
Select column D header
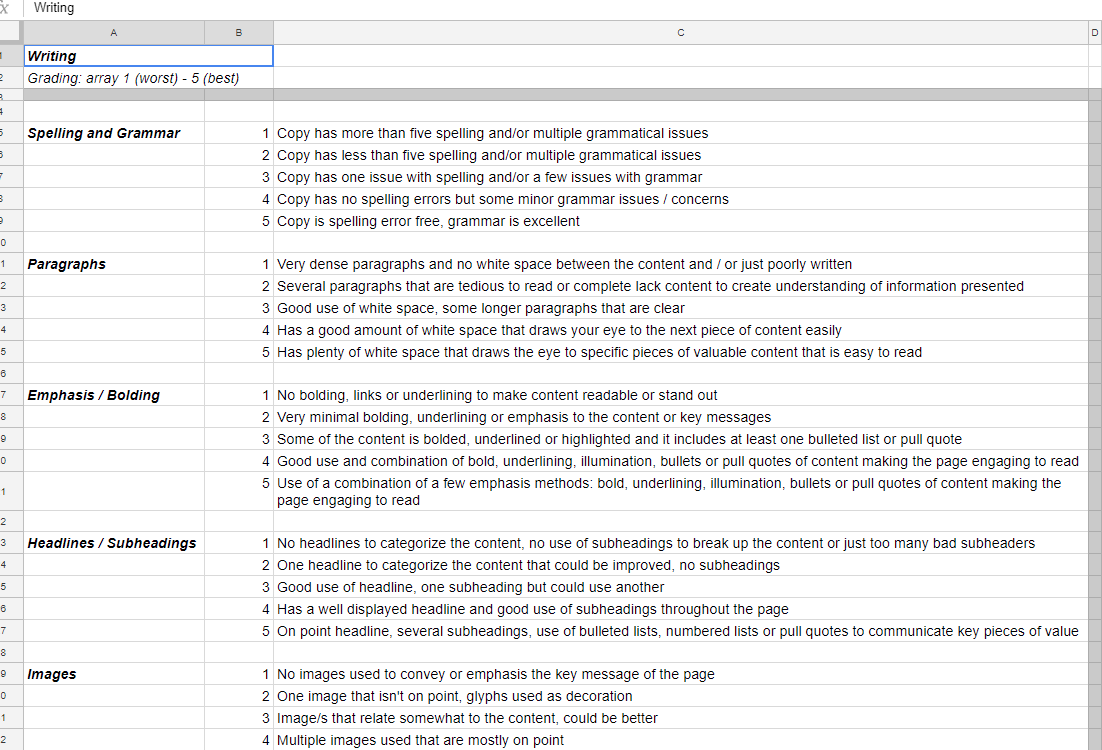[1095, 33]
